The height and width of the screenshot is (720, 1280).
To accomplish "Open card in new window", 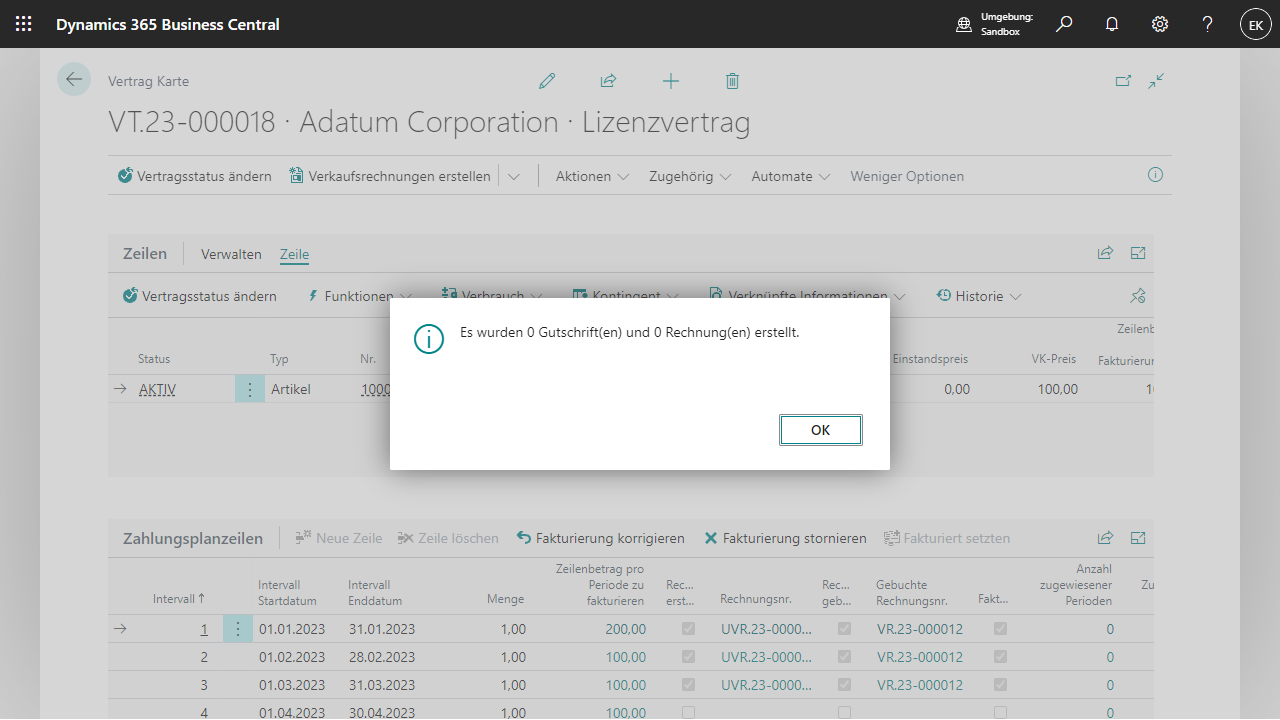I will (x=1124, y=81).
